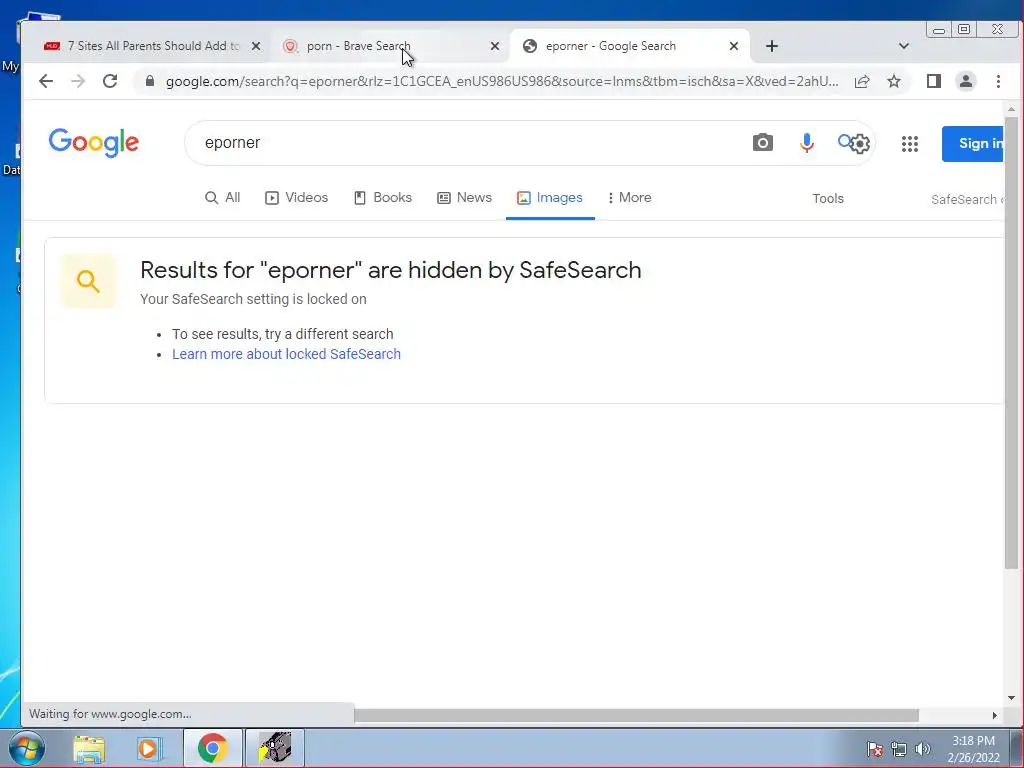Screen dimensions: 1024x768
Task: Click the 'Results for "eporner" are hidden' heading
Action: (x=391, y=270)
